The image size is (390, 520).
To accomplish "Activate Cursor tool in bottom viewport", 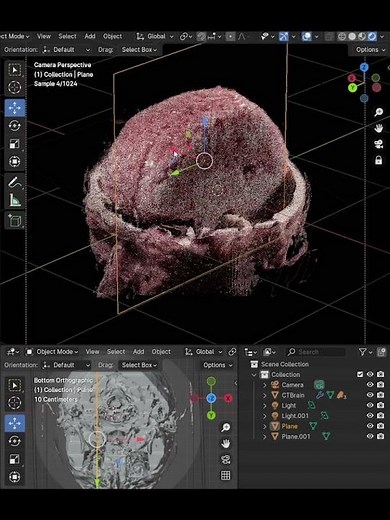I will pos(14,403).
